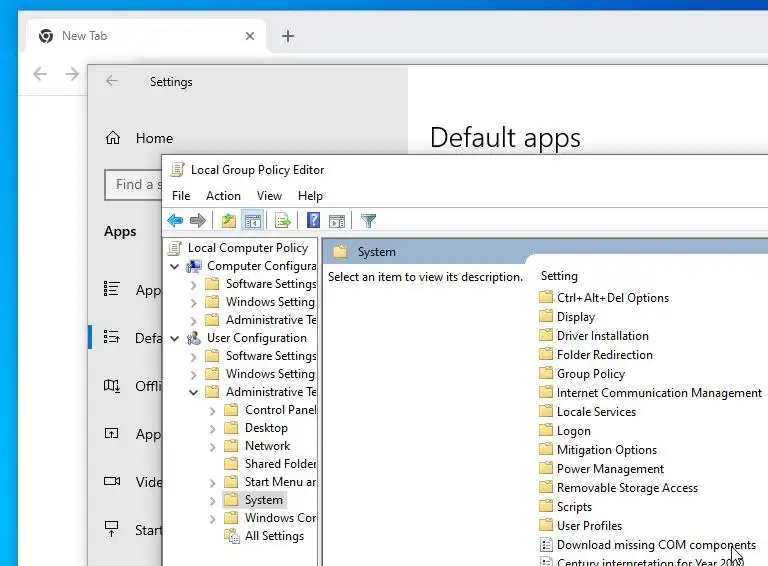Select Desktop folder in tree
The width and height of the screenshot is (768, 566).
(256, 428)
